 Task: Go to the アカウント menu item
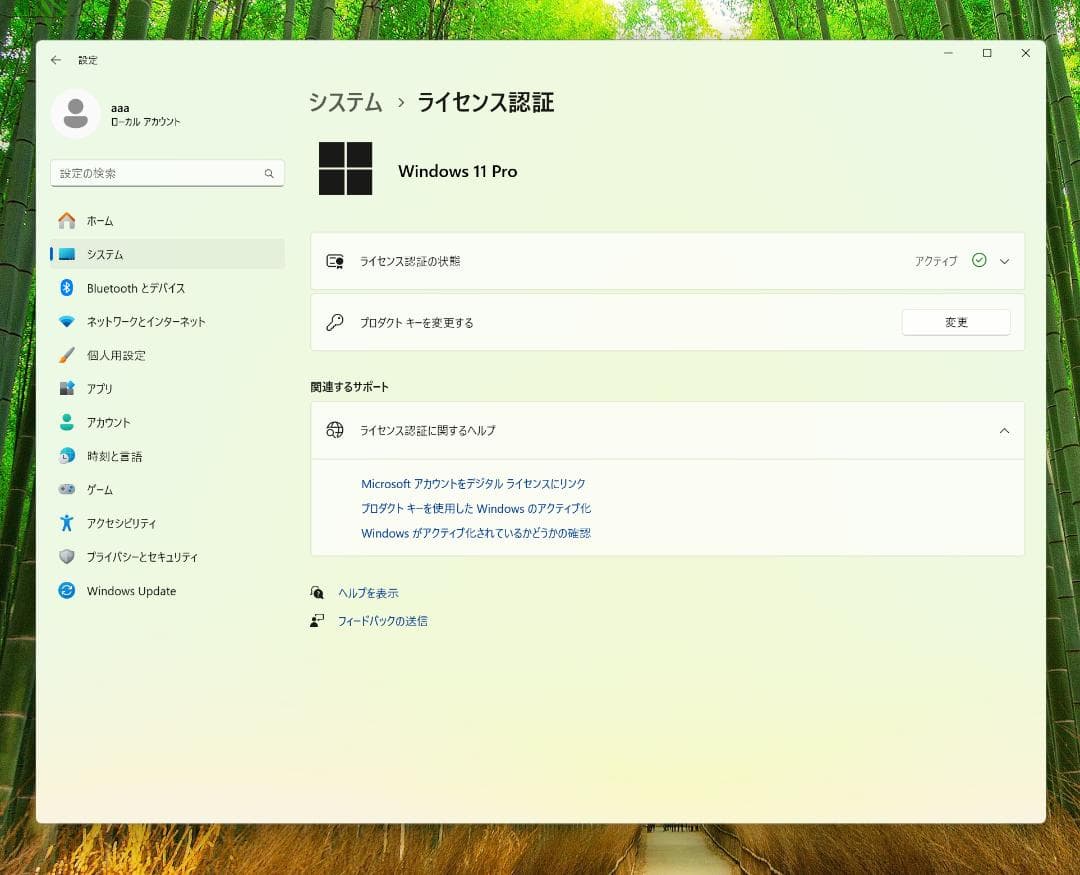108,423
